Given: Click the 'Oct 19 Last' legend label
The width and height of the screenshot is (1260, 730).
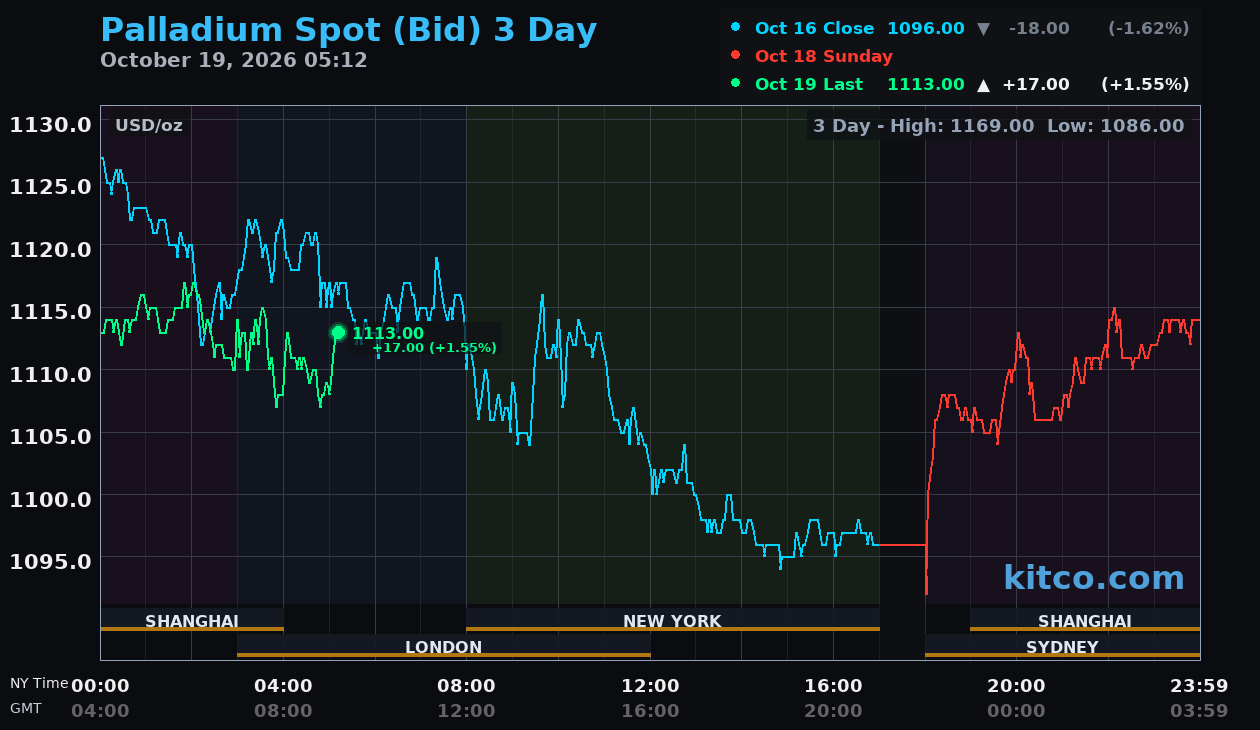Looking at the screenshot, I should [x=809, y=85].
